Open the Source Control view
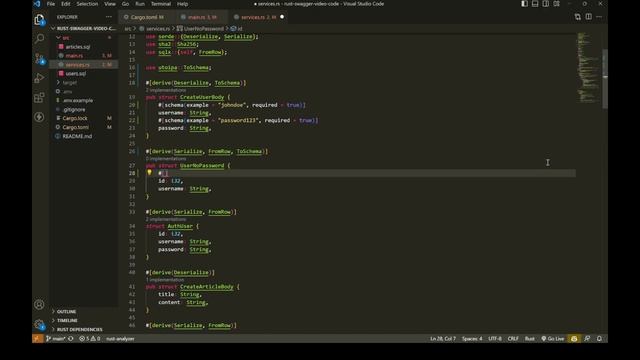This screenshot has width=640, height=360. click(39, 58)
